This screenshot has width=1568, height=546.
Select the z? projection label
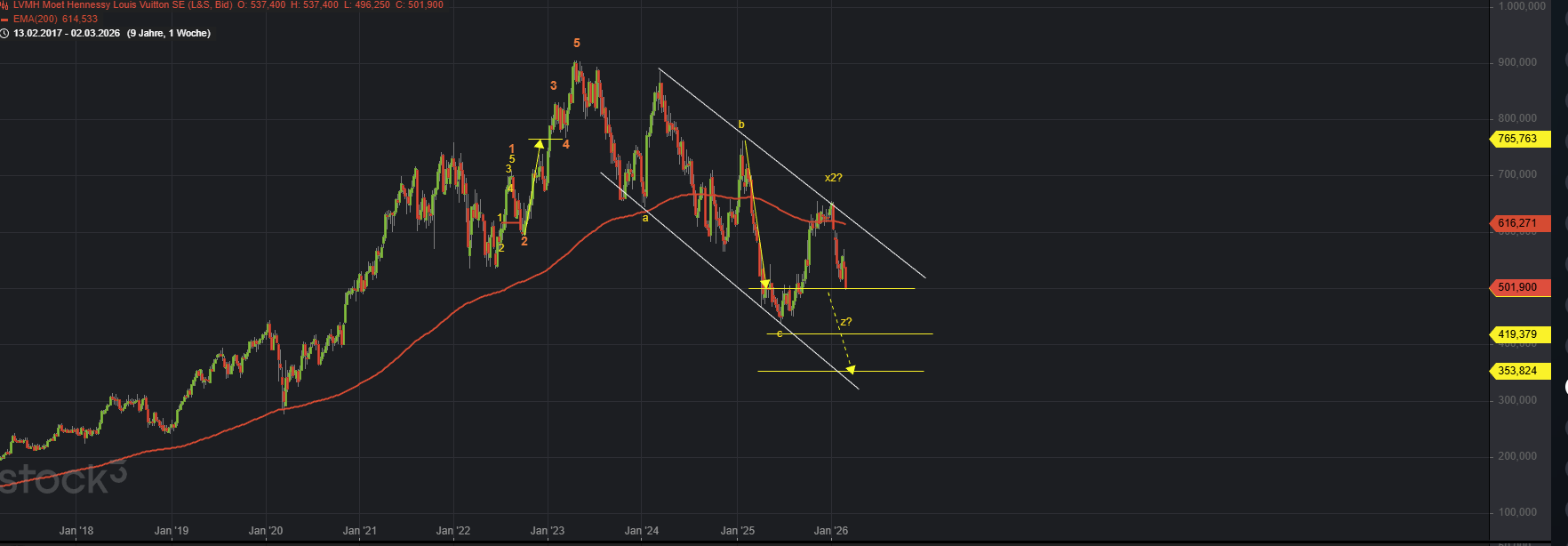[846, 322]
